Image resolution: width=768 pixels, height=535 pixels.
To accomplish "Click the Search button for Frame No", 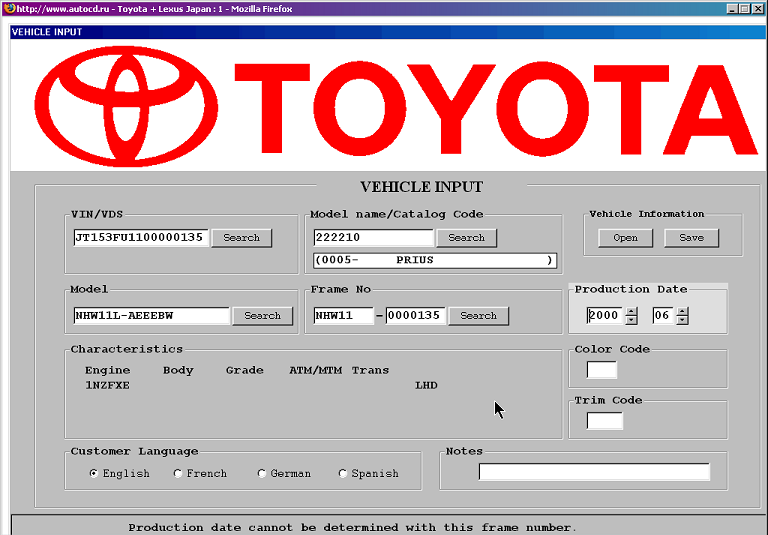I will tap(479, 316).
